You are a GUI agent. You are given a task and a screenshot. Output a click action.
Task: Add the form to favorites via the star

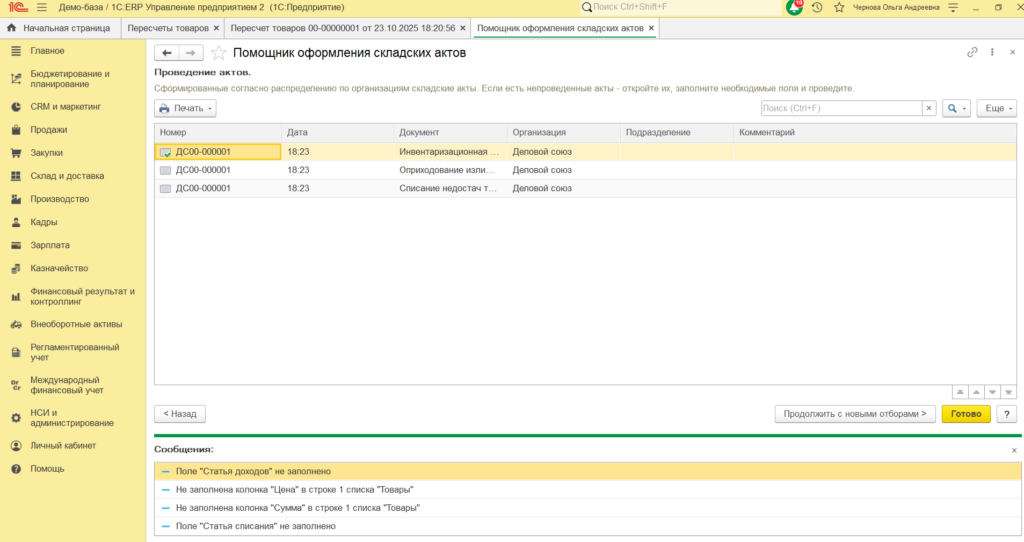point(218,53)
